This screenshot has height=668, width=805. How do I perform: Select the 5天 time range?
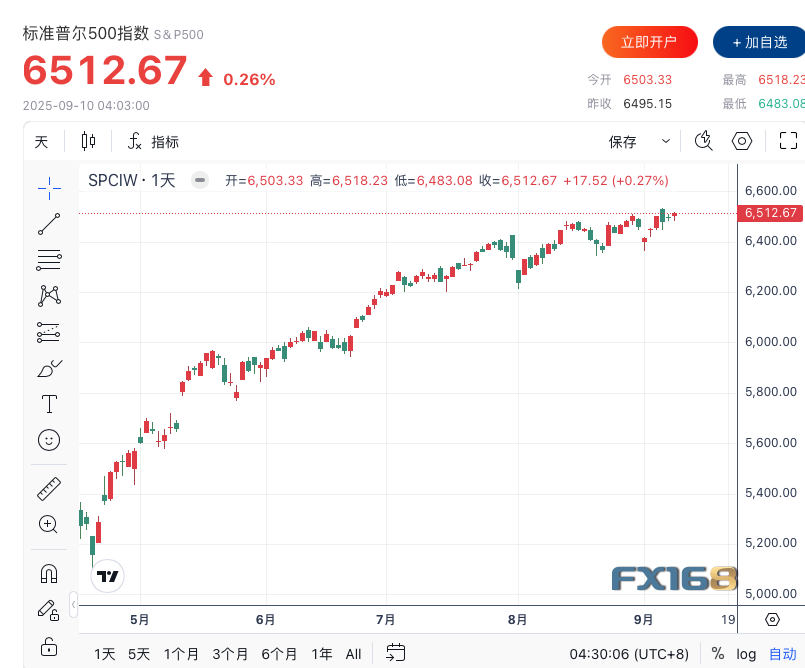coord(139,654)
